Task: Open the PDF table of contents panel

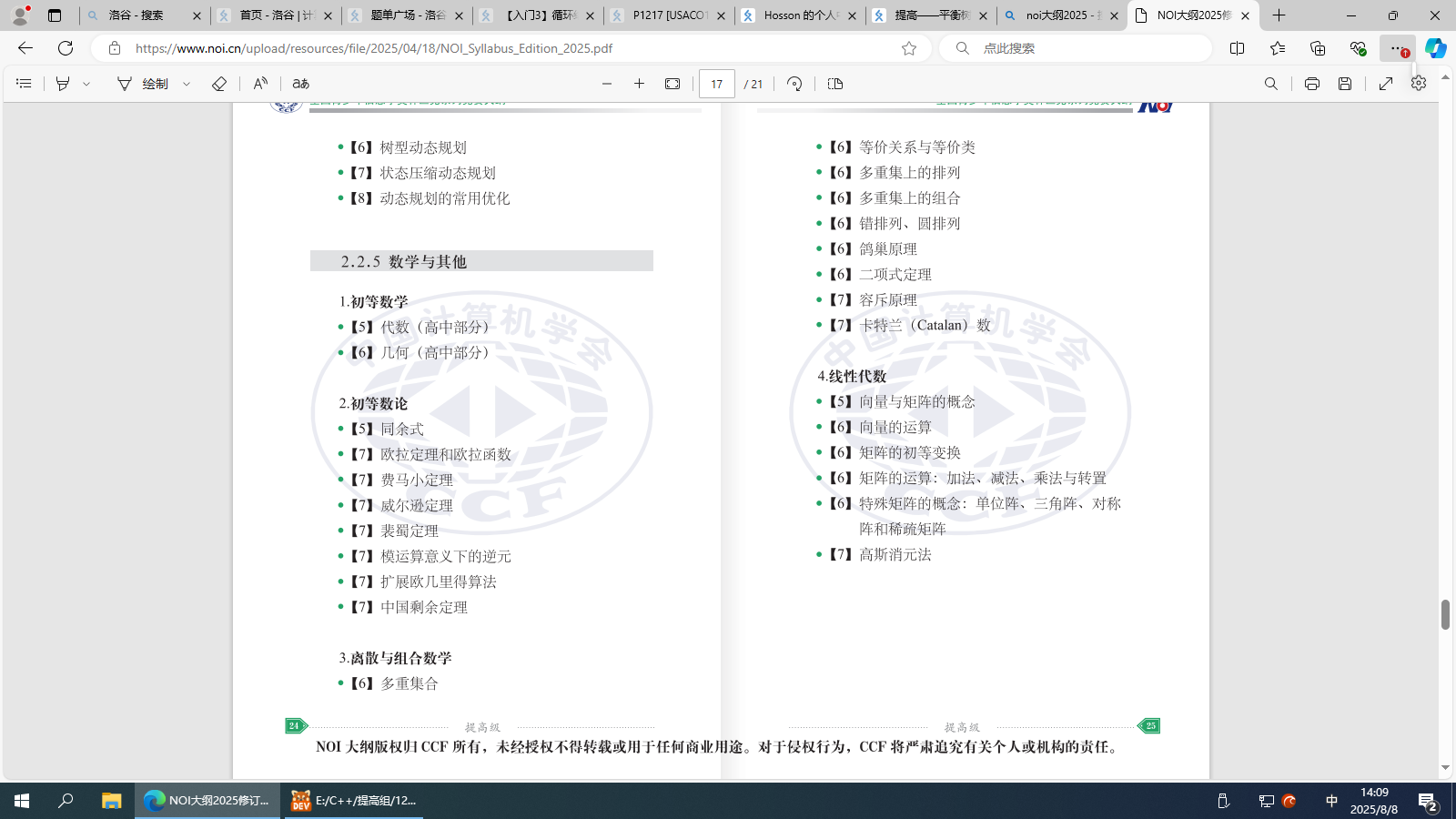Action: [24, 84]
